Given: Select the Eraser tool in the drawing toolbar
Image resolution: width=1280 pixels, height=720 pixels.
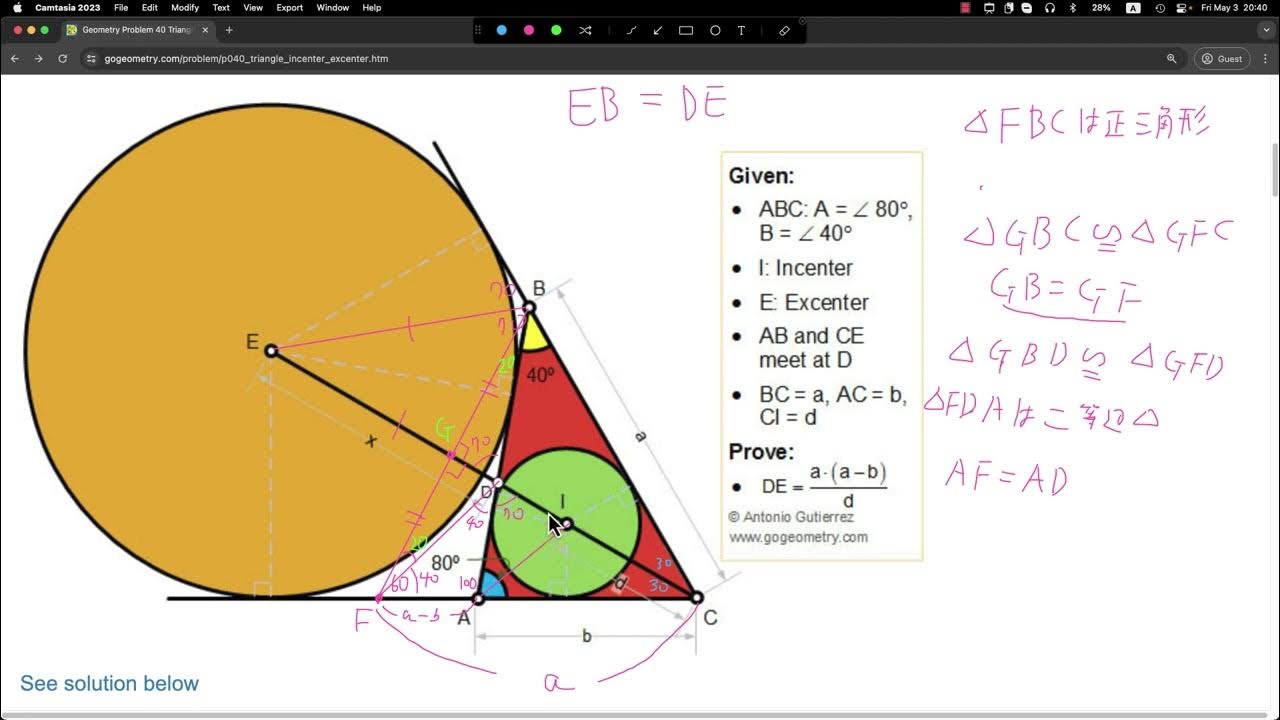Looking at the screenshot, I should [783, 31].
